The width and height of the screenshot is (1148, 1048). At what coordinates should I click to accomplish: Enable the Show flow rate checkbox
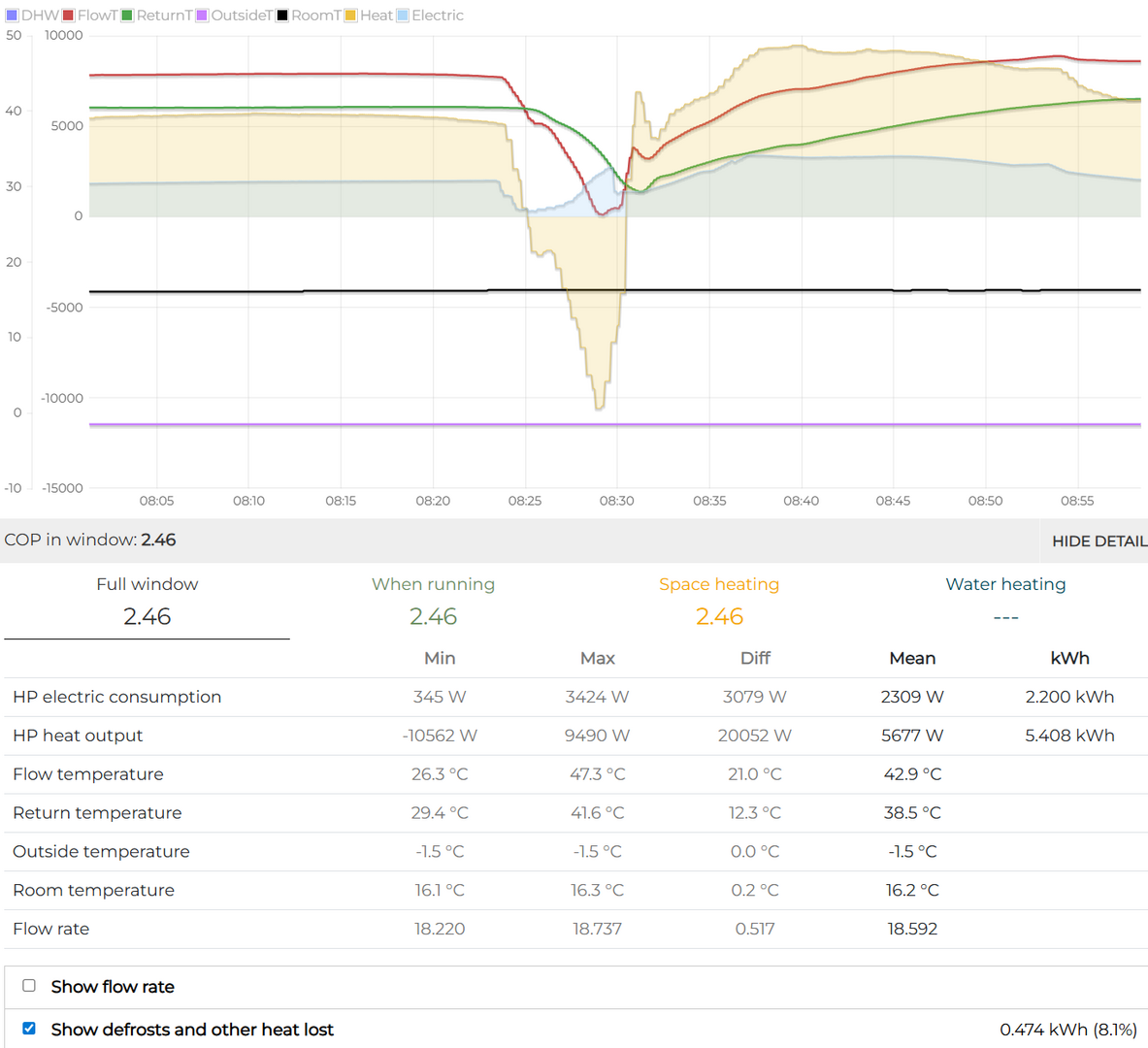(29, 986)
